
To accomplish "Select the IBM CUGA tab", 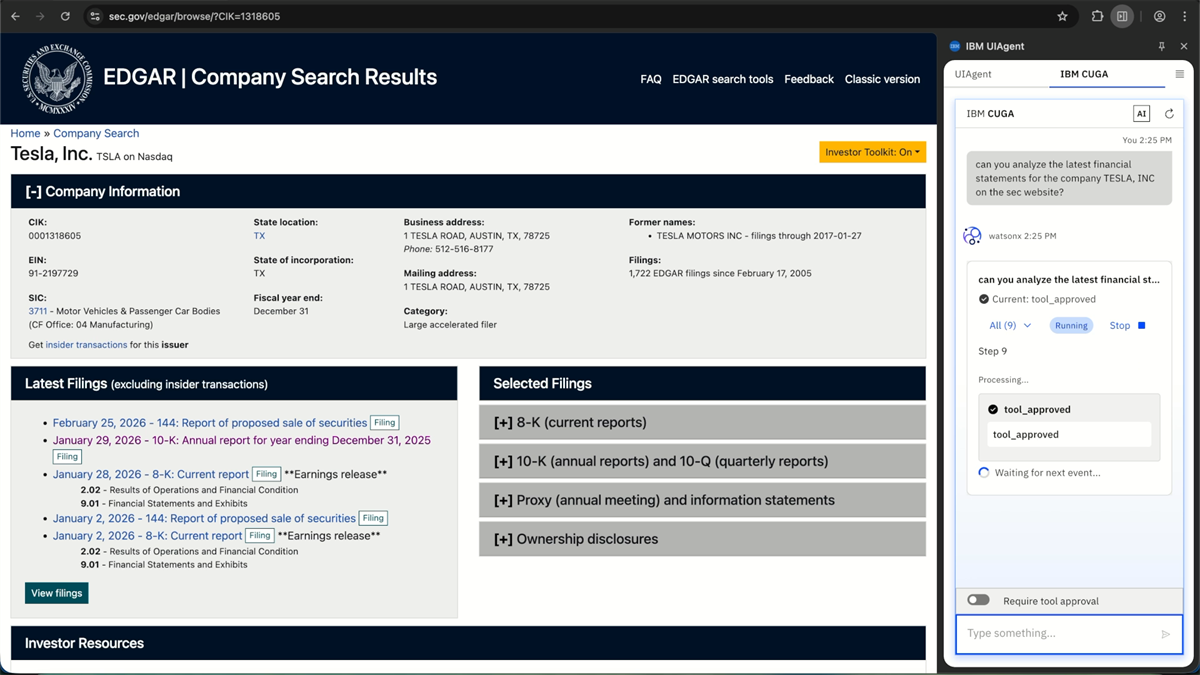I will [1084, 74].
